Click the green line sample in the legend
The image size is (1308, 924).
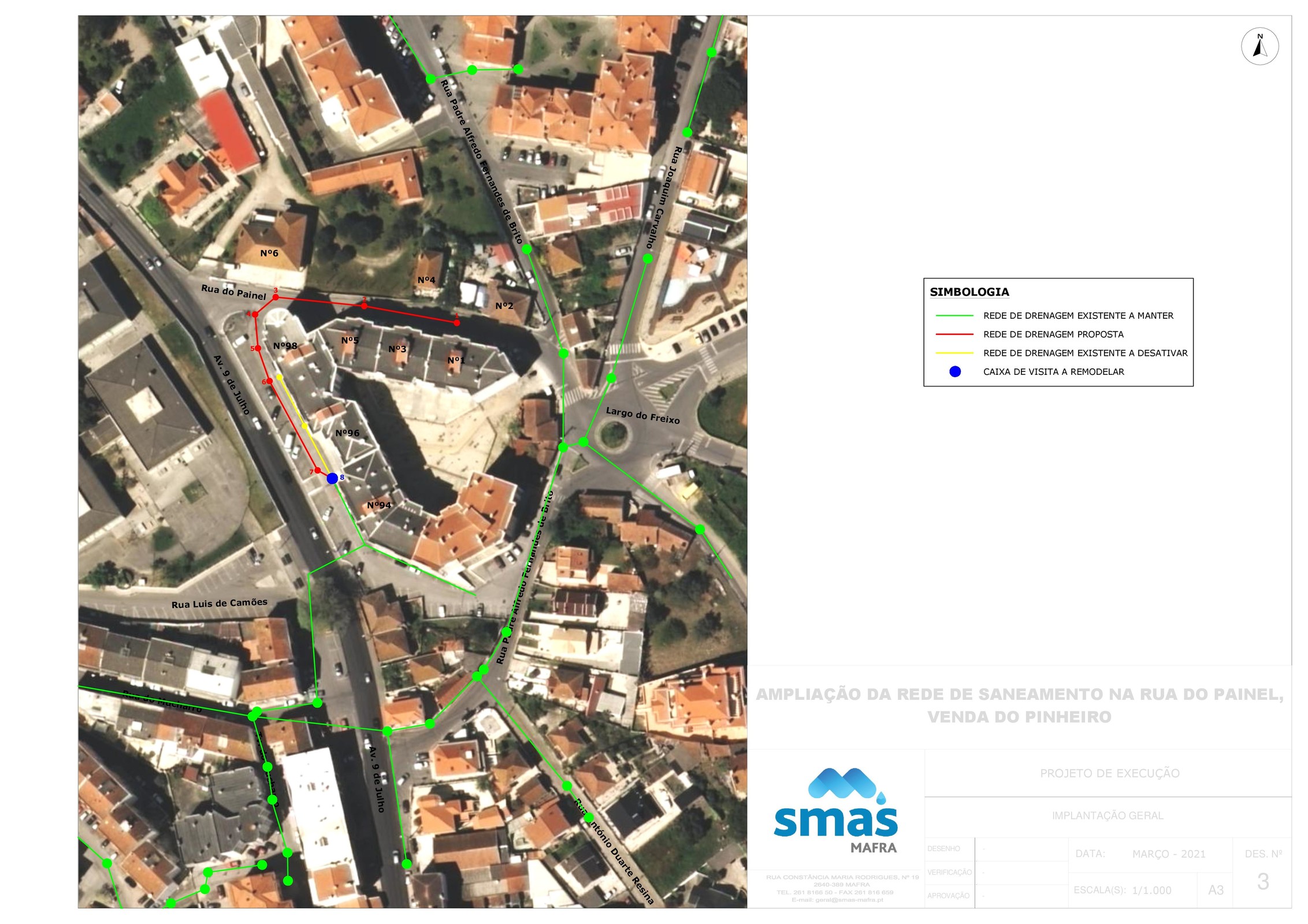click(x=954, y=316)
